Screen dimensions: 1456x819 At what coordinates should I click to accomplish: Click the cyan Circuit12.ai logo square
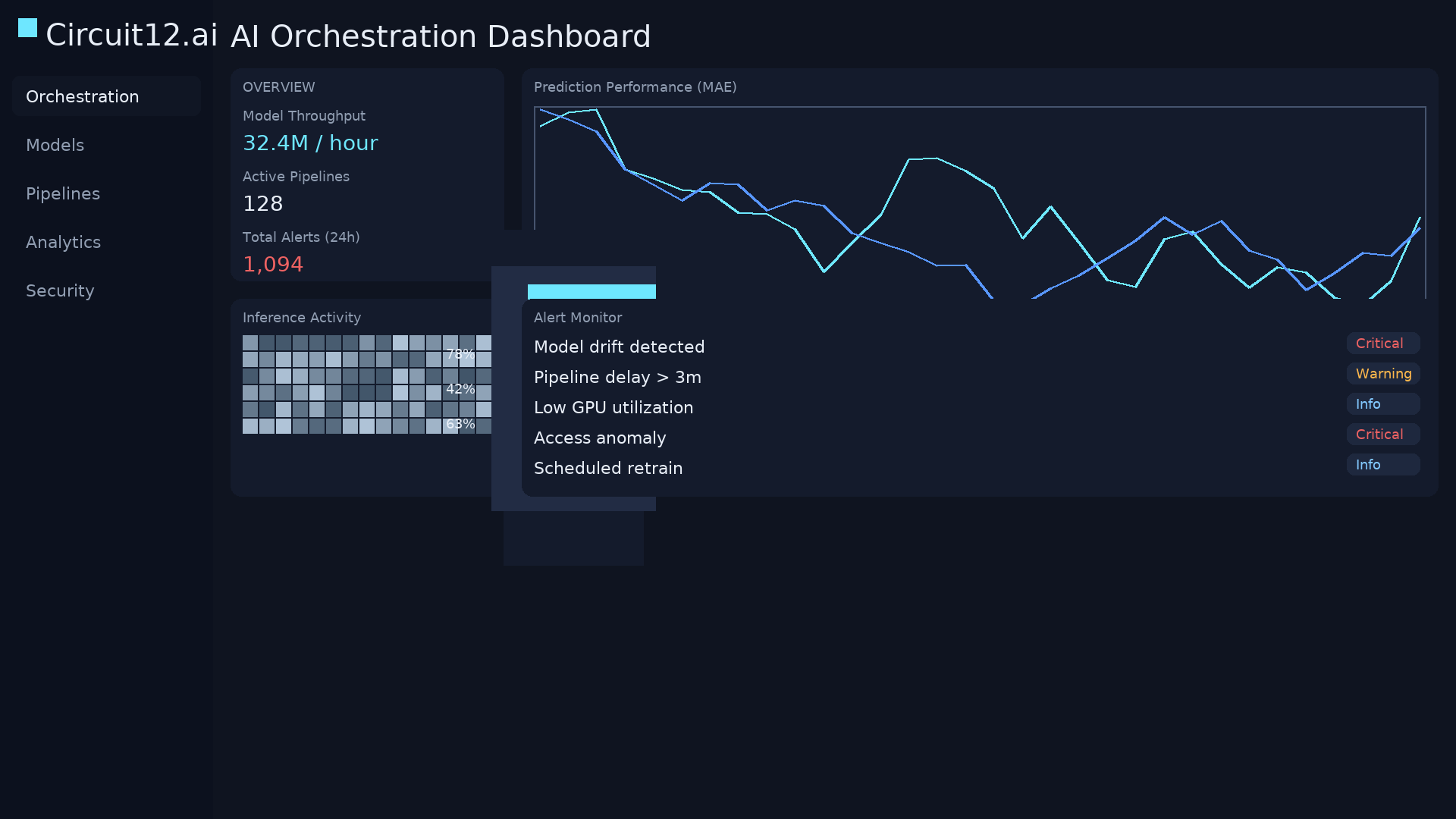(x=27, y=28)
